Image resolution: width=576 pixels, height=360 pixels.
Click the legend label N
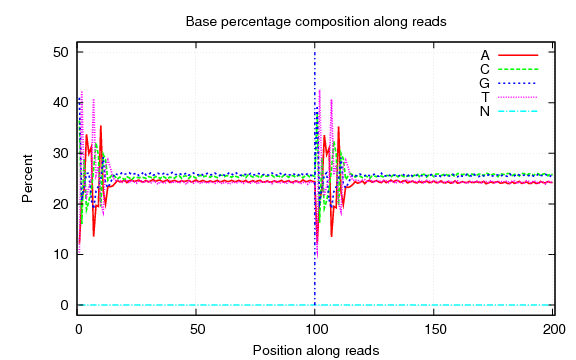[x=485, y=111]
